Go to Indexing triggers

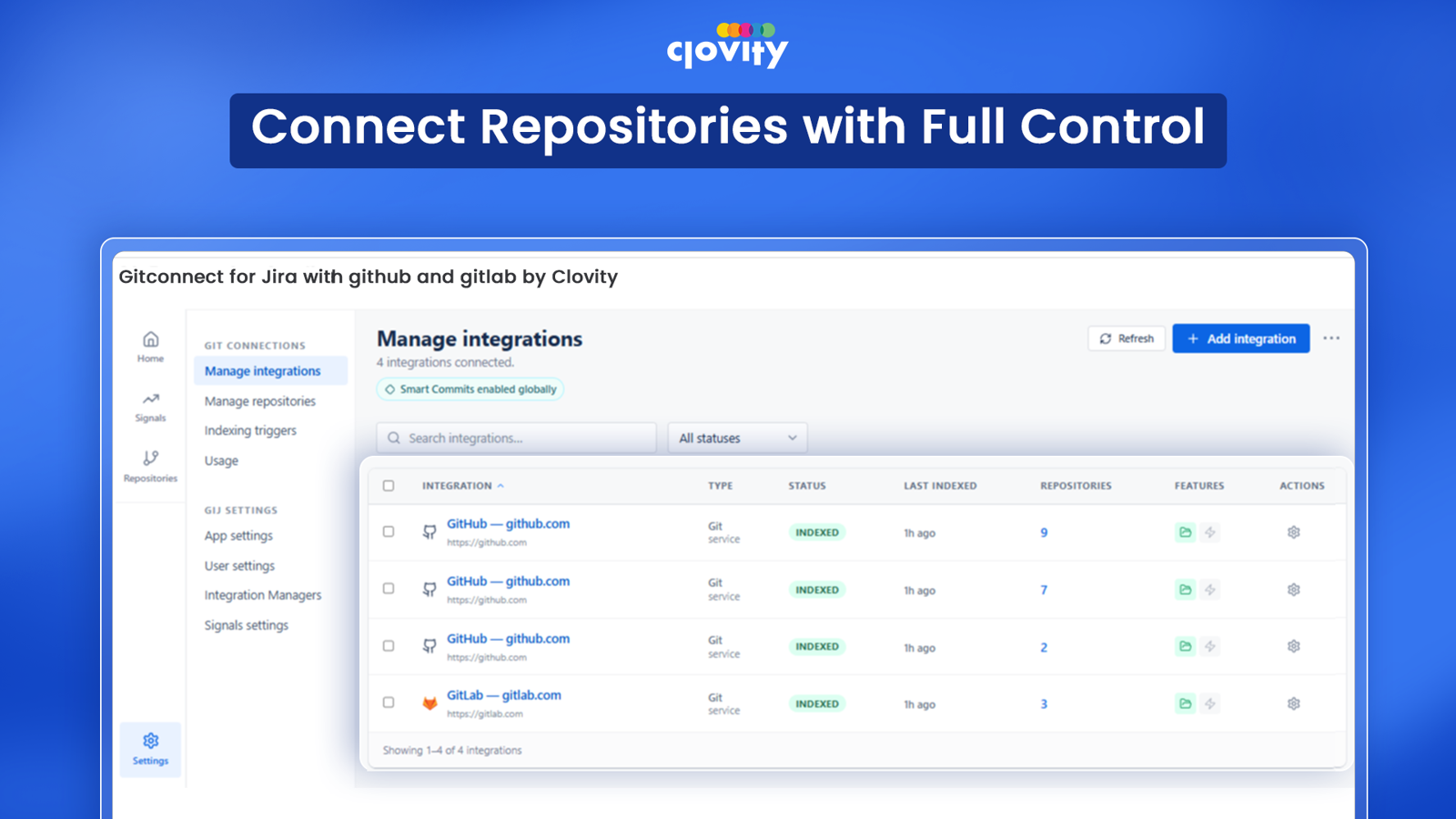point(250,430)
